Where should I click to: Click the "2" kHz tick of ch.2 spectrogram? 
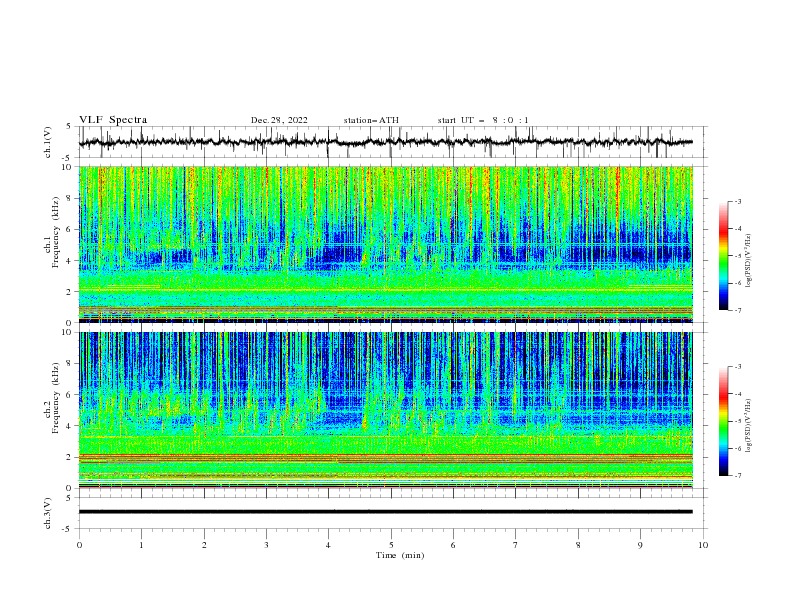pos(70,457)
